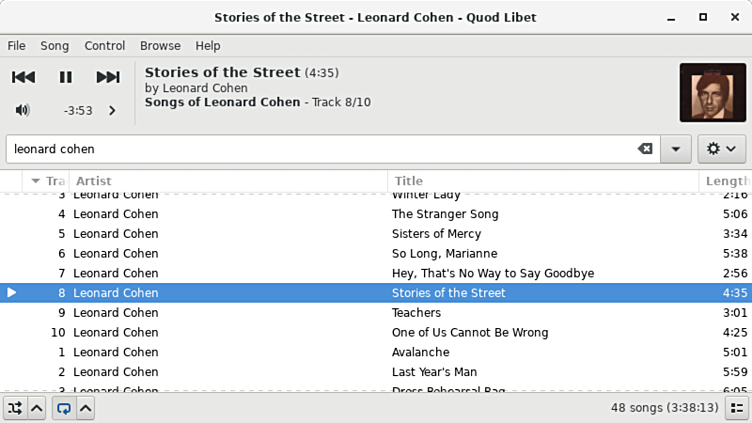Open the Browse menu
The image size is (752, 423).
tap(160, 46)
